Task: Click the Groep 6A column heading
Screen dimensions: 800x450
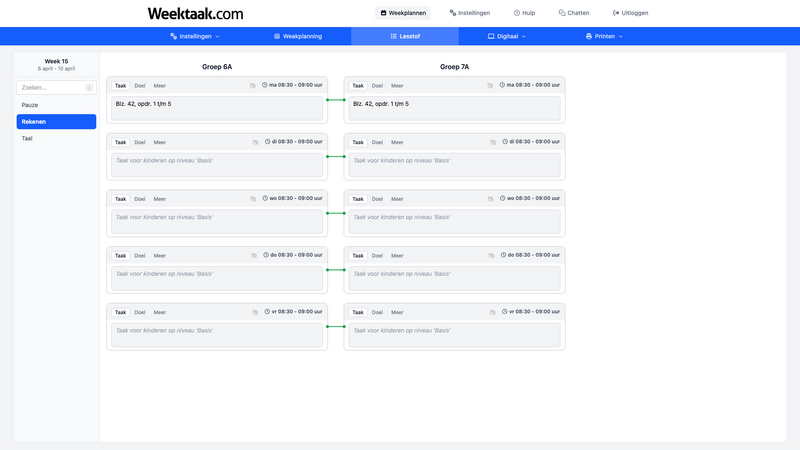Action: coord(217,67)
